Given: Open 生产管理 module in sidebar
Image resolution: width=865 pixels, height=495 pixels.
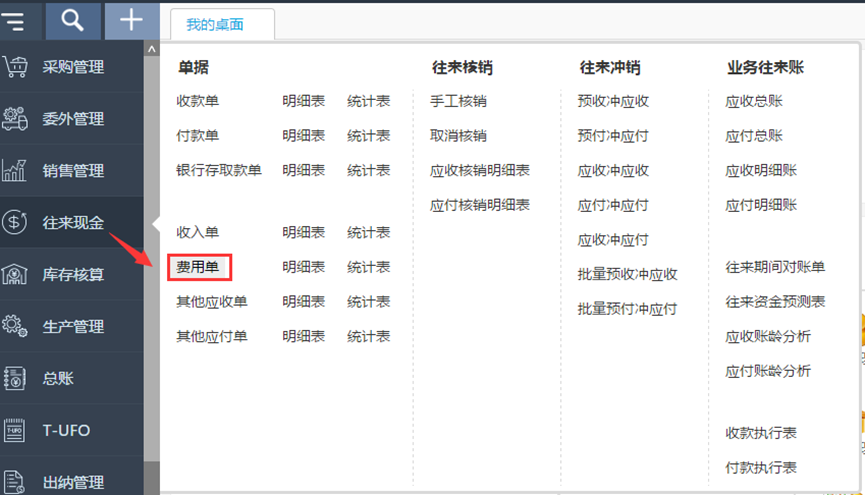Looking at the screenshot, I should click(x=73, y=326).
